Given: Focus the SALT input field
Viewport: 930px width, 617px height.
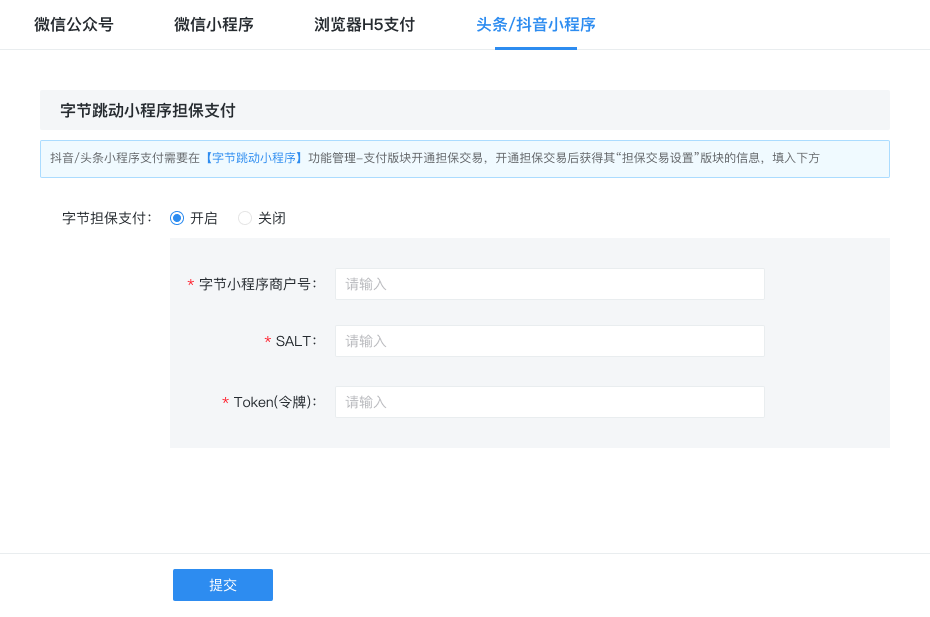Looking at the screenshot, I should pos(549,341).
